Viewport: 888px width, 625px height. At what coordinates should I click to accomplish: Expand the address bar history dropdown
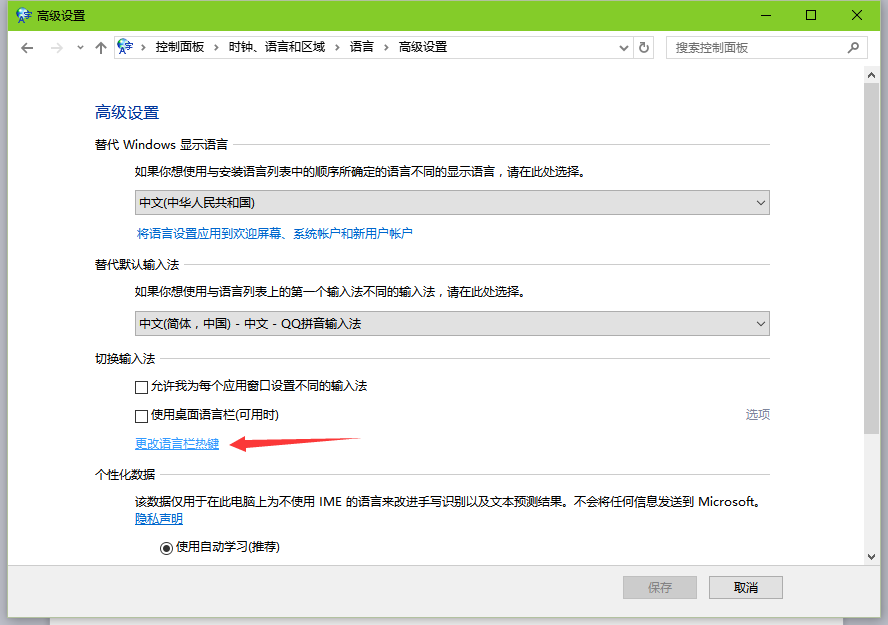pos(623,47)
